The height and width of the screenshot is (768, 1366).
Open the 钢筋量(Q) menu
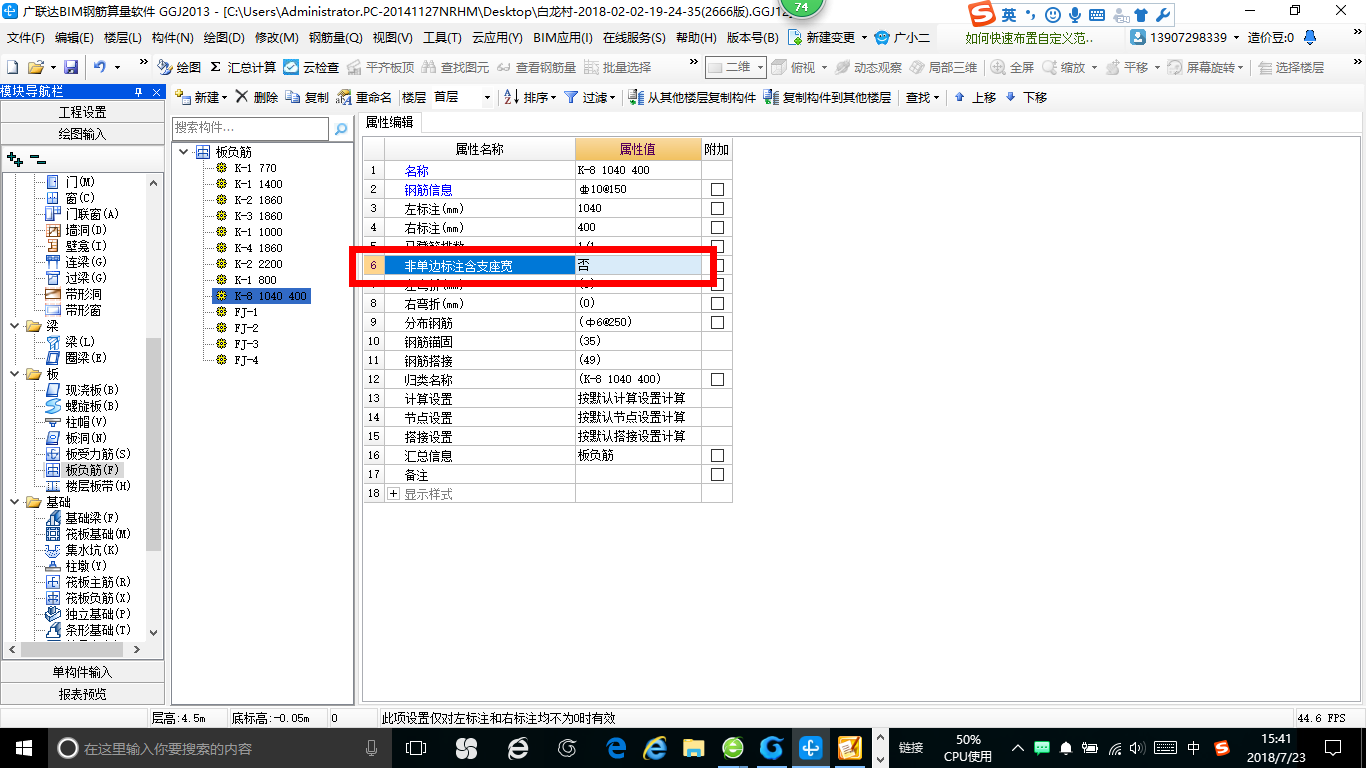(x=335, y=37)
